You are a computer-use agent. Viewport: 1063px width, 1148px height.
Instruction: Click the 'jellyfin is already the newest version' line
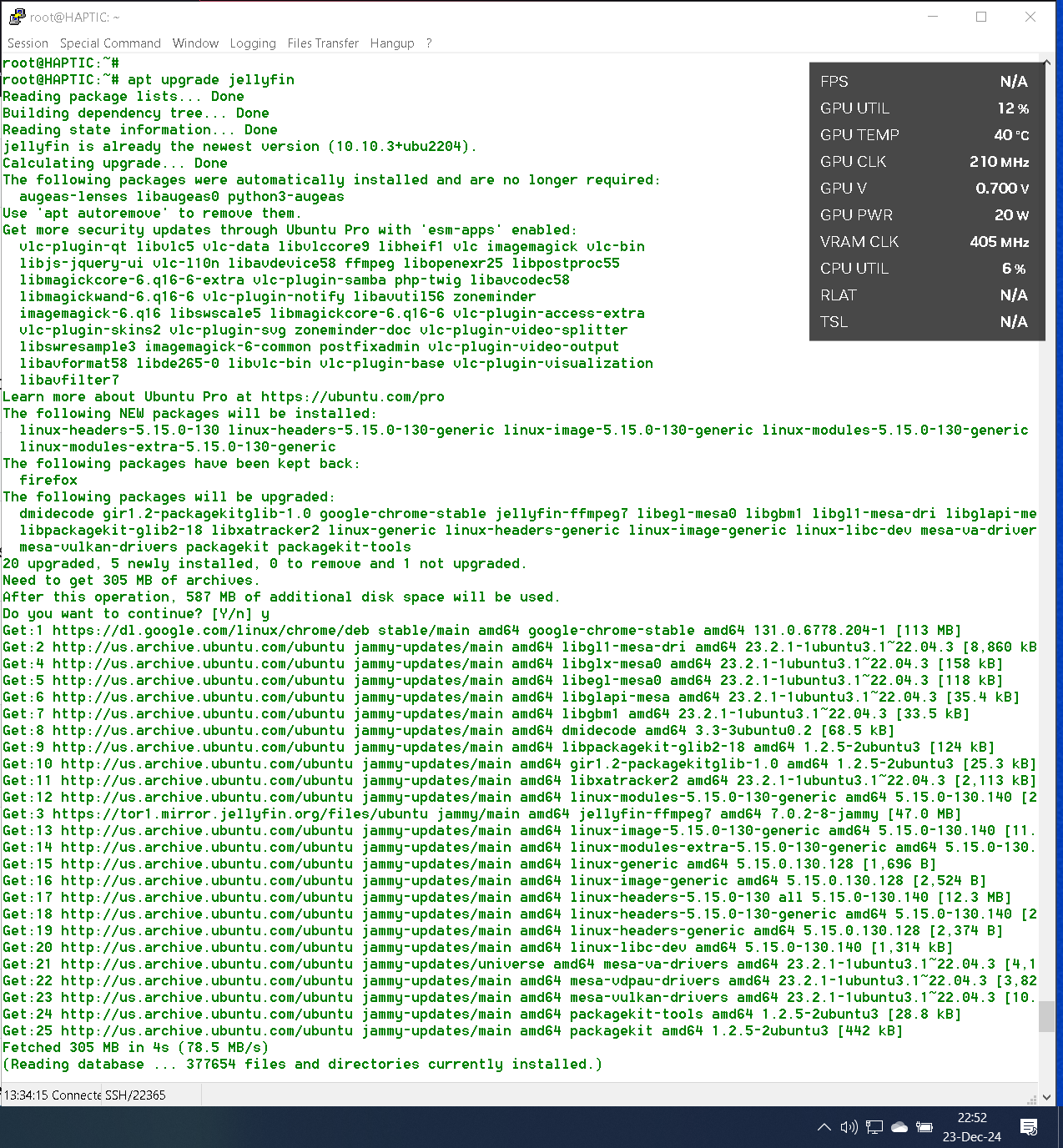[x=240, y=147]
